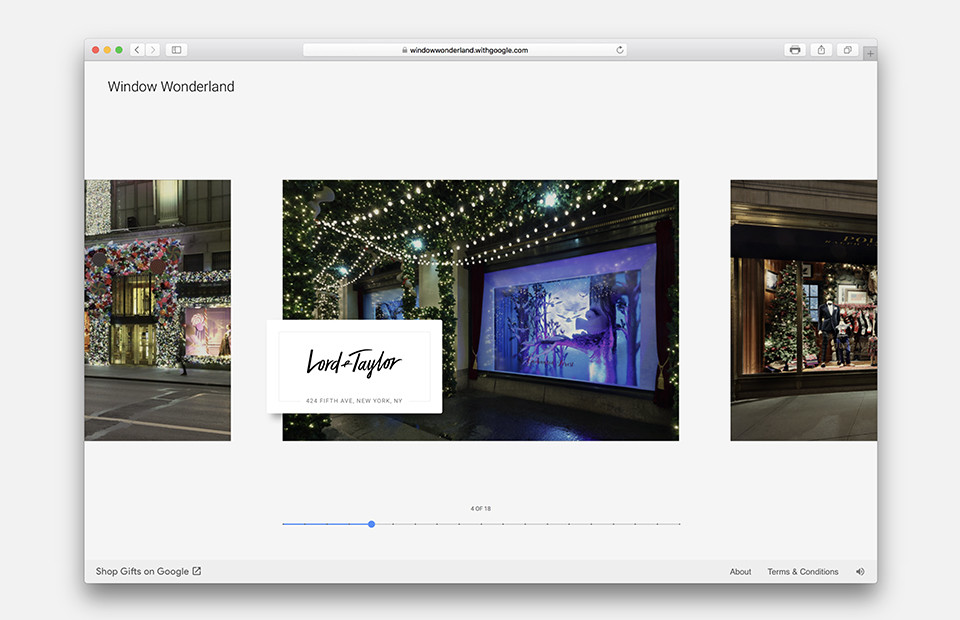
Task: Jump to the last tick on the slider track
Action: [x=679, y=525]
